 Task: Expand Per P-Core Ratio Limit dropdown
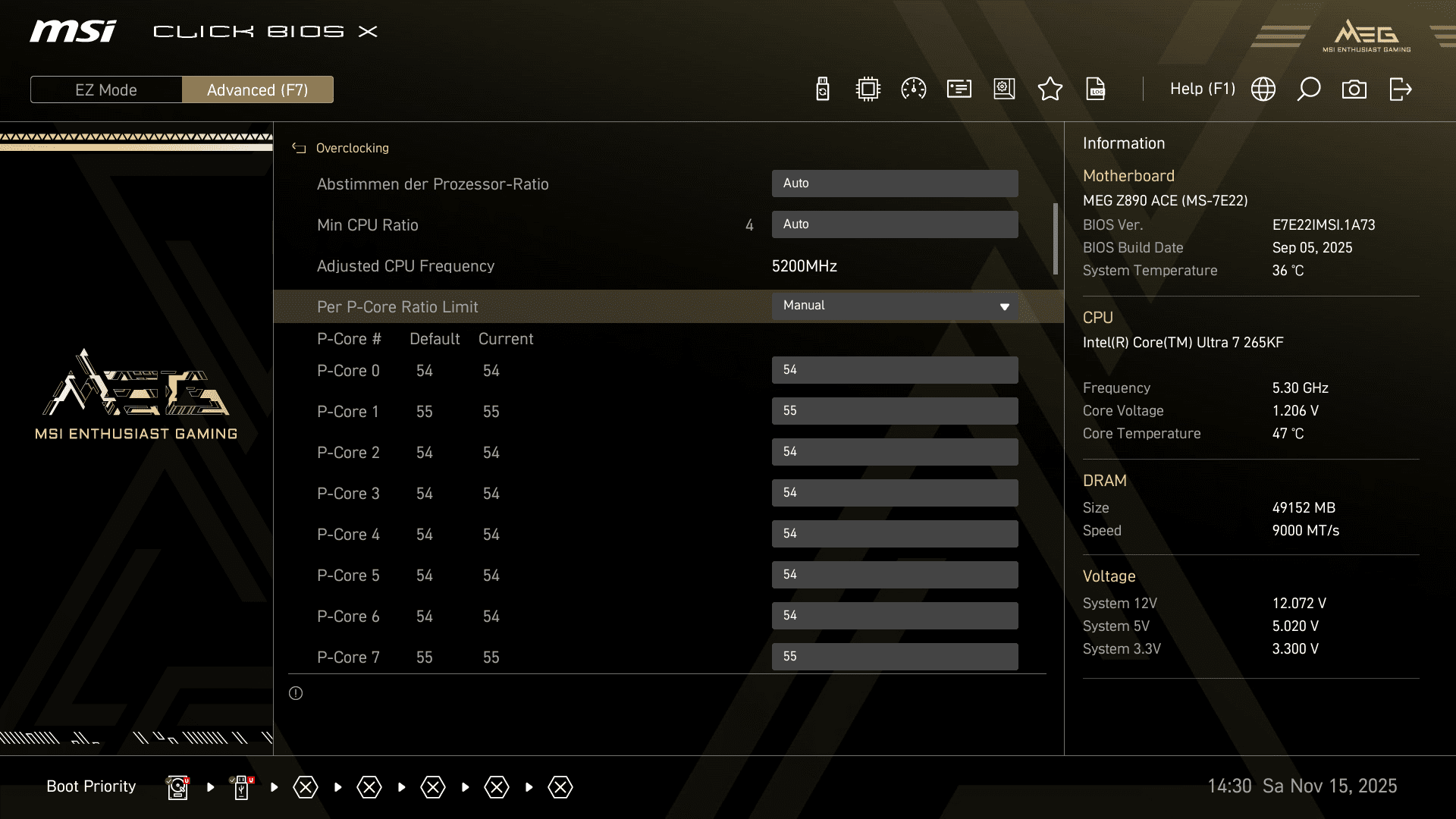click(895, 306)
